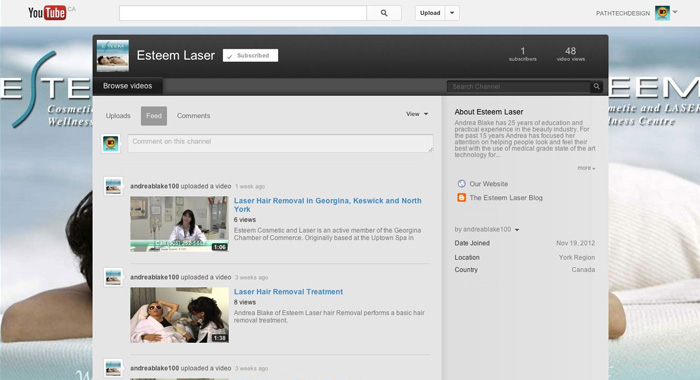Click the '48 video views' count

[571, 54]
